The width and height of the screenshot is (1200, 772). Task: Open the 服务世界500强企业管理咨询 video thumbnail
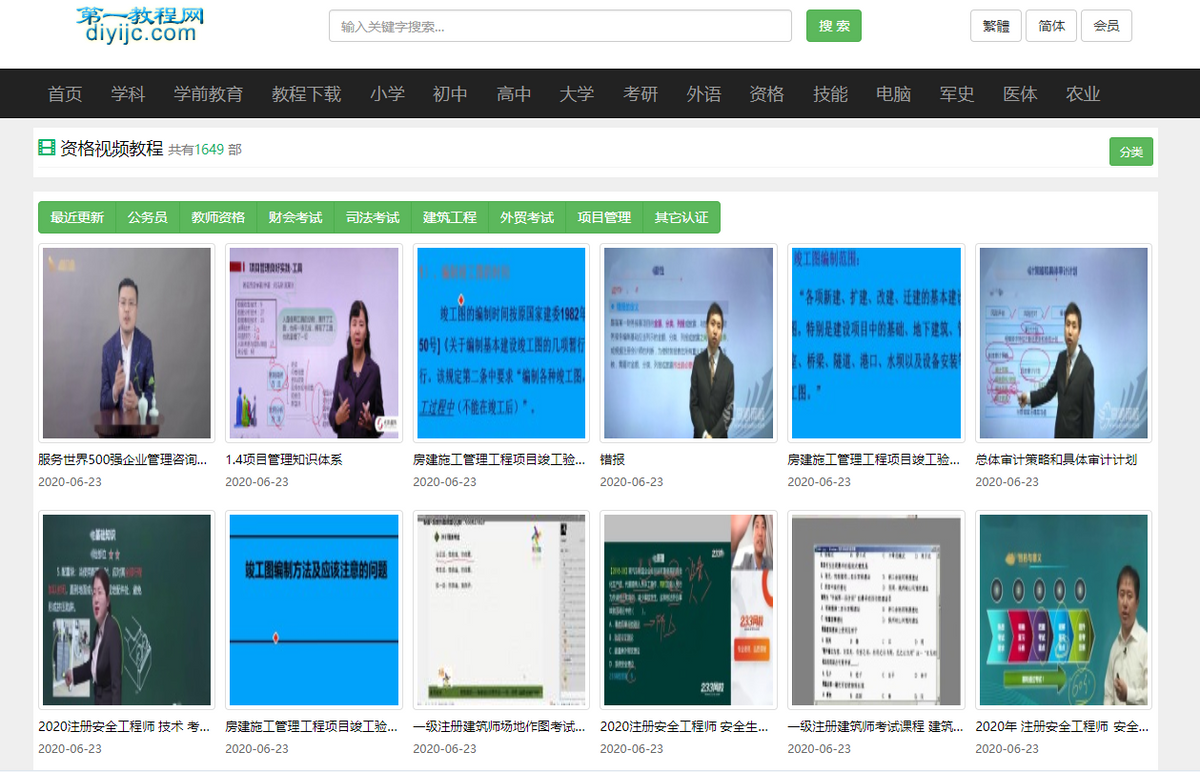126,343
